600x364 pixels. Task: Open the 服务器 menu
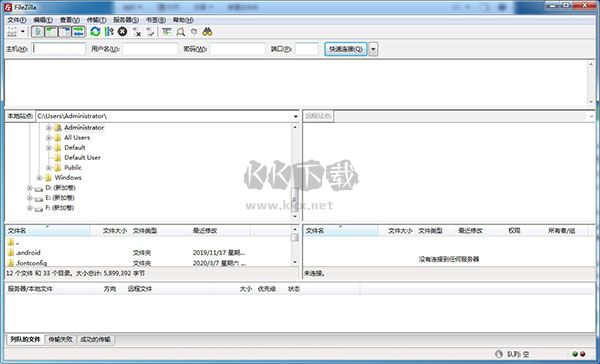point(126,20)
